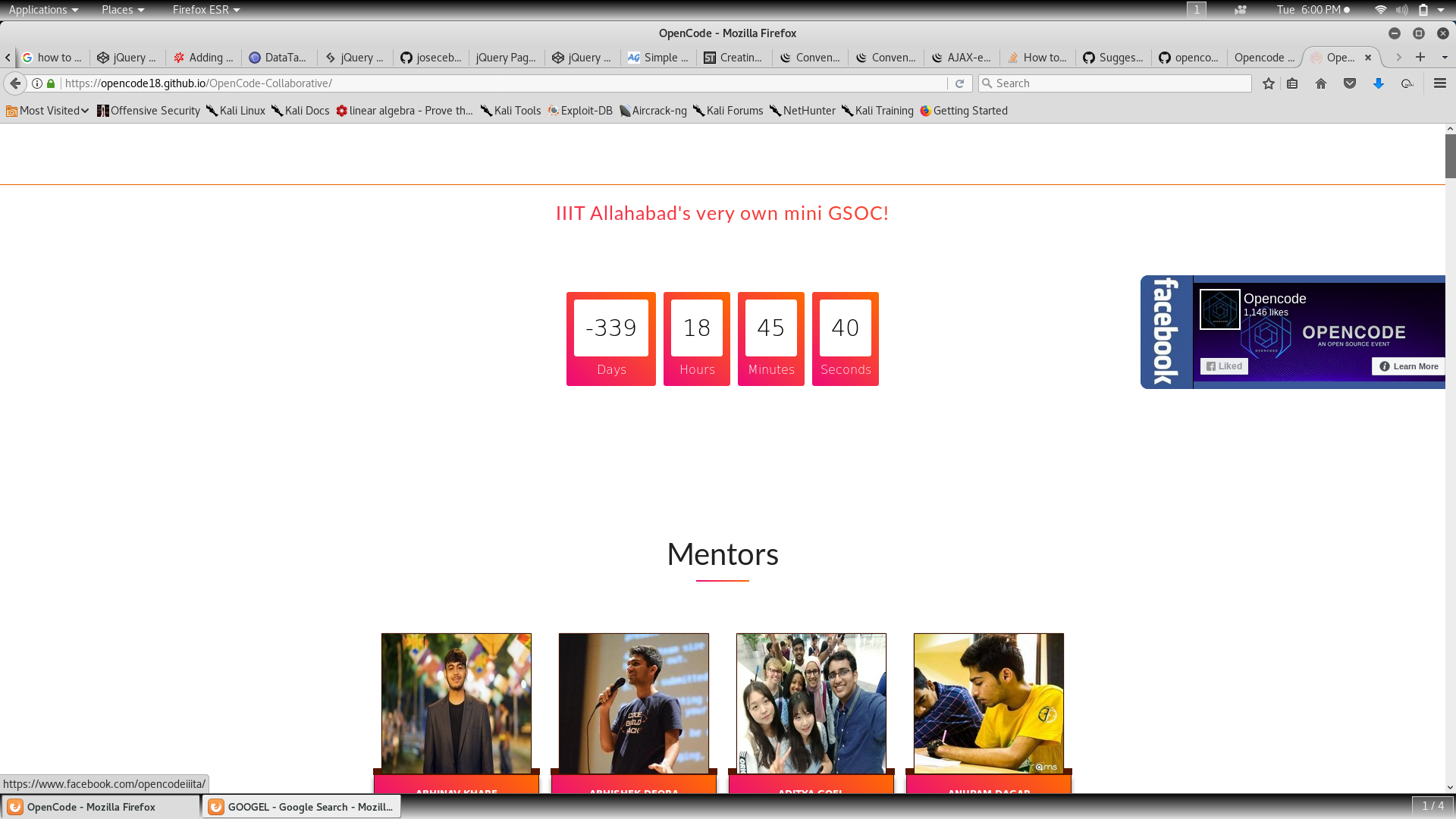
Task: Open Firefox hamburger menu
Action: pos(1440,83)
